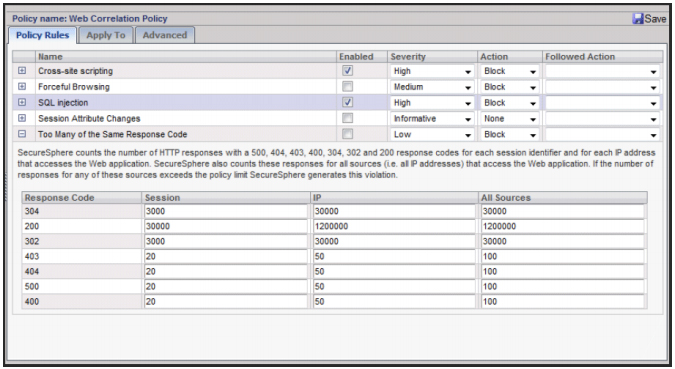This screenshot has width=675, height=369.
Task: Open Severity dropdown for Forceful Browsing
Action: [432, 87]
